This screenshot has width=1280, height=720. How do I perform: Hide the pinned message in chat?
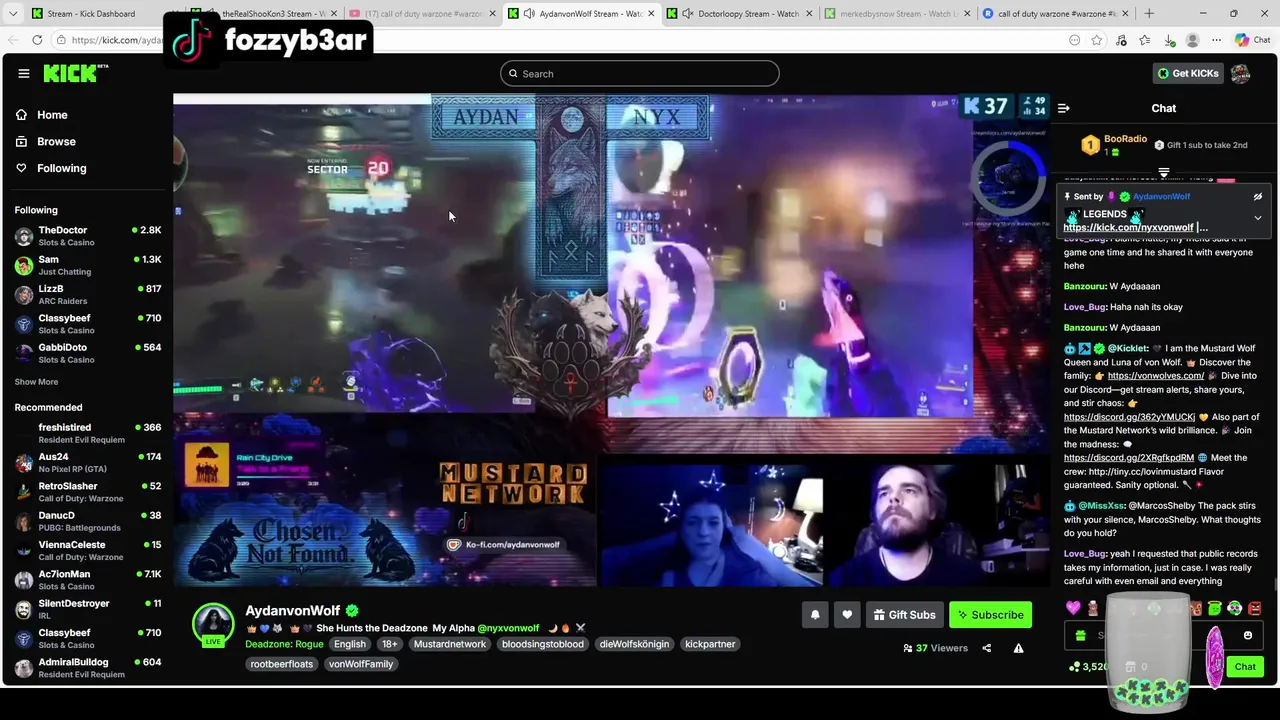click(1258, 197)
